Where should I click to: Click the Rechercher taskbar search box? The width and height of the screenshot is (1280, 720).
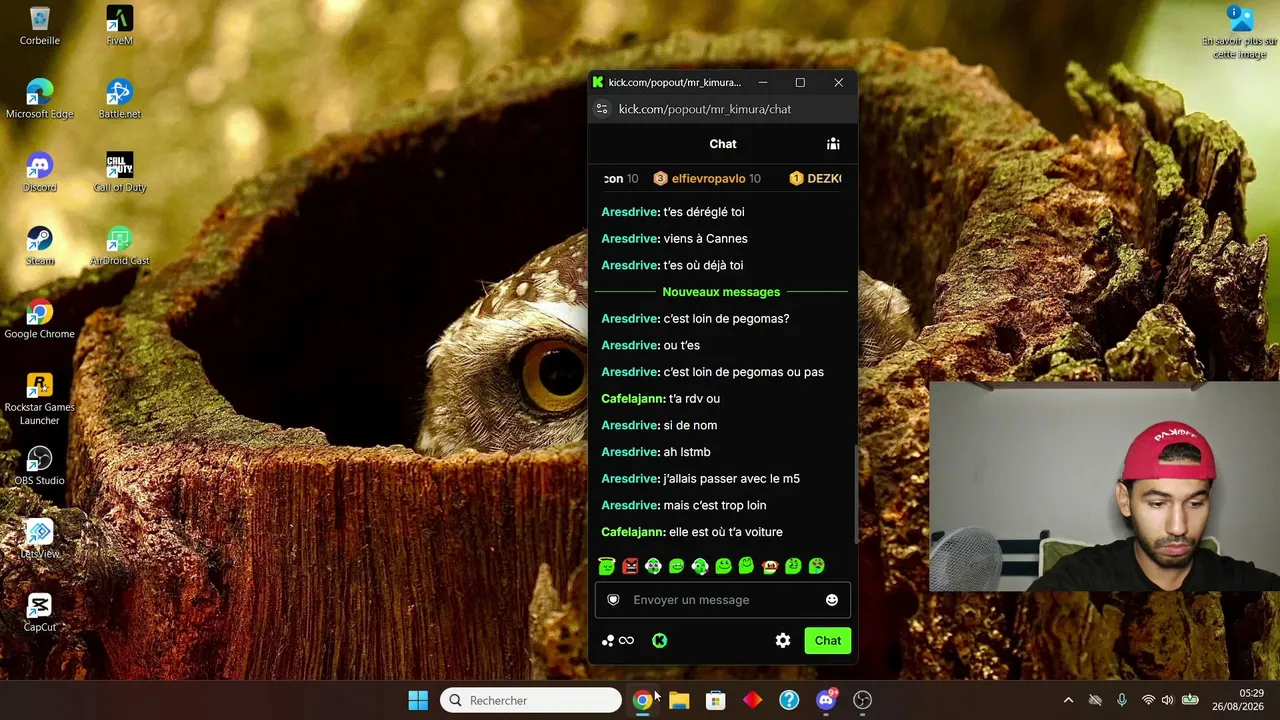coord(531,700)
